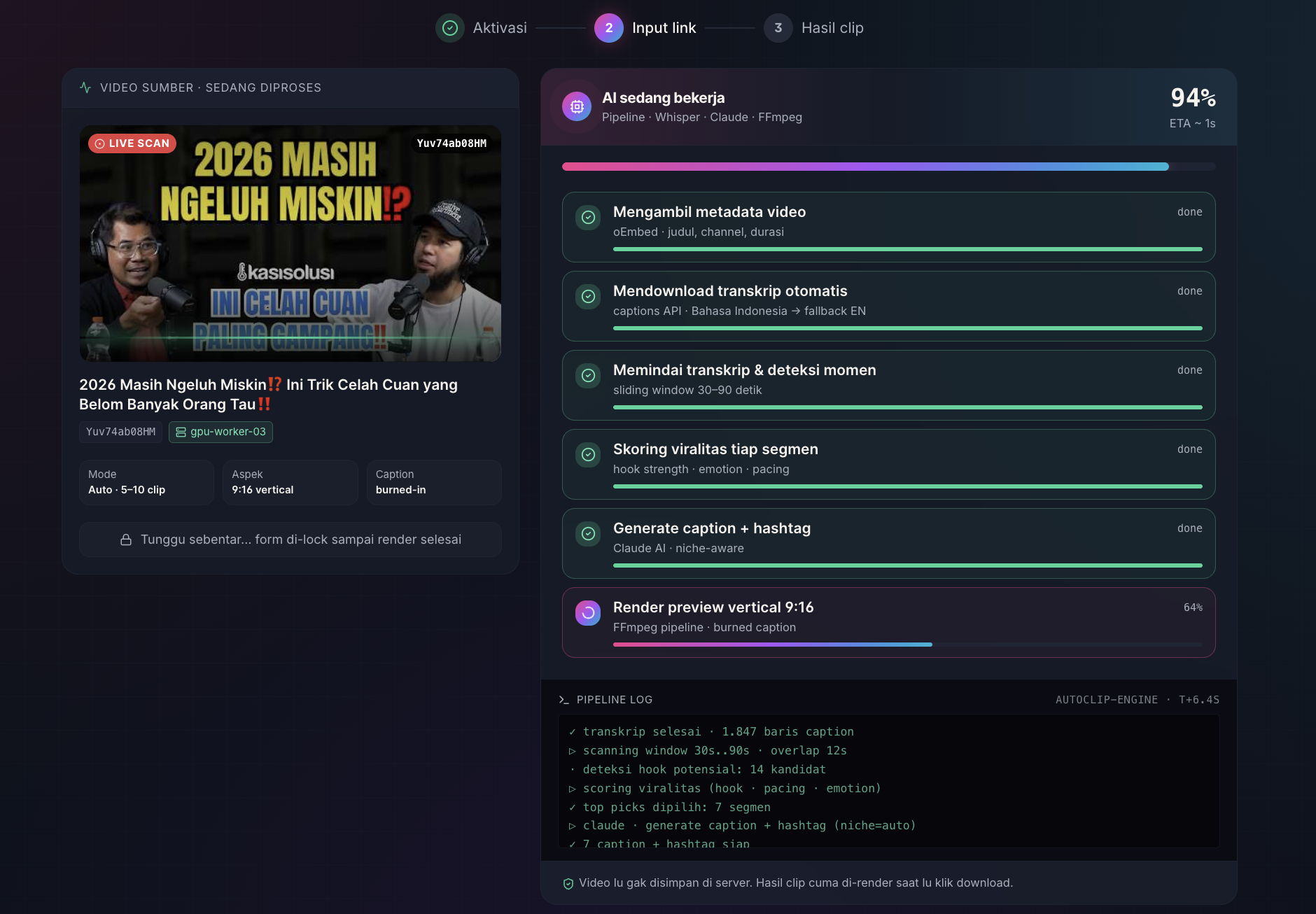Click the AUTOCLIP-ENGINE · T+6.4S label

[1137, 700]
